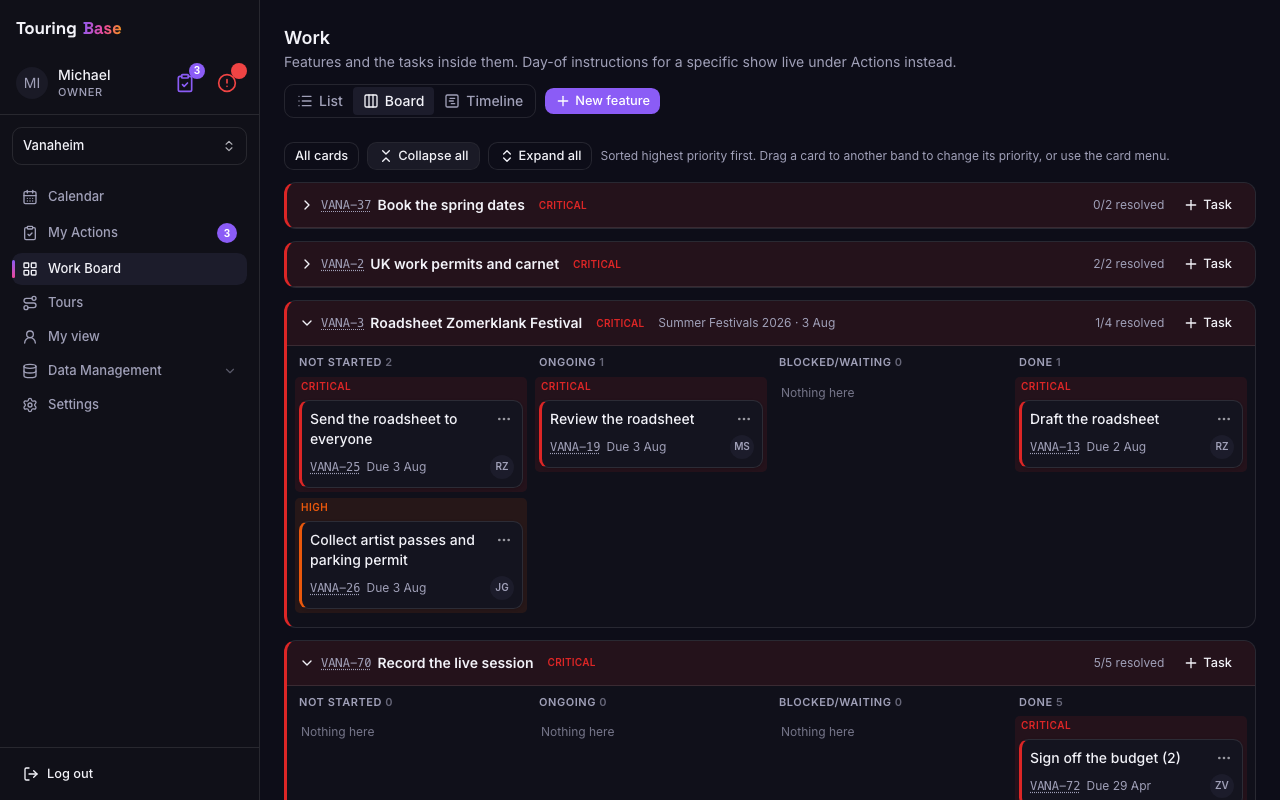Screen dimensions: 1280x800
Task: Click MS avatar on Review the roadsheet card
Action: [x=742, y=446]
